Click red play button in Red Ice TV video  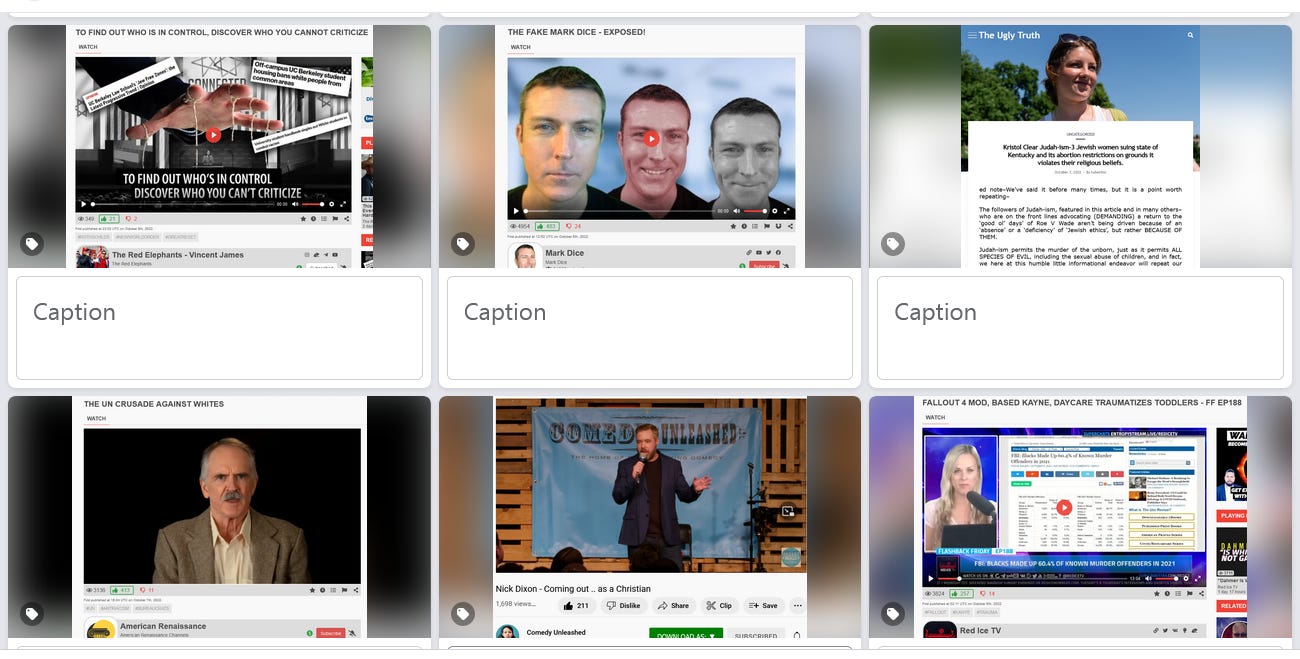pos(1064,508)
